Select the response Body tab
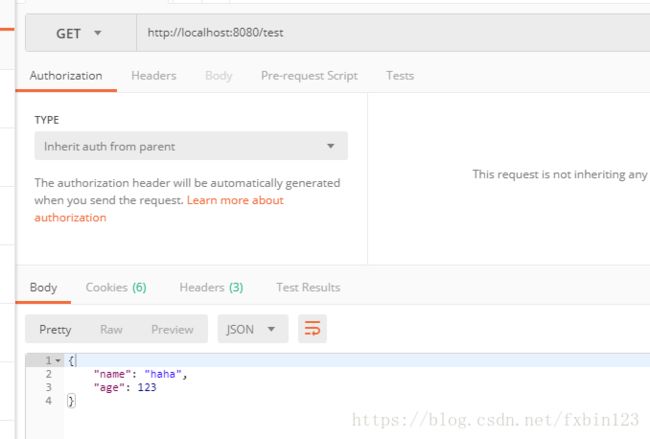 [x=44, y=288]
